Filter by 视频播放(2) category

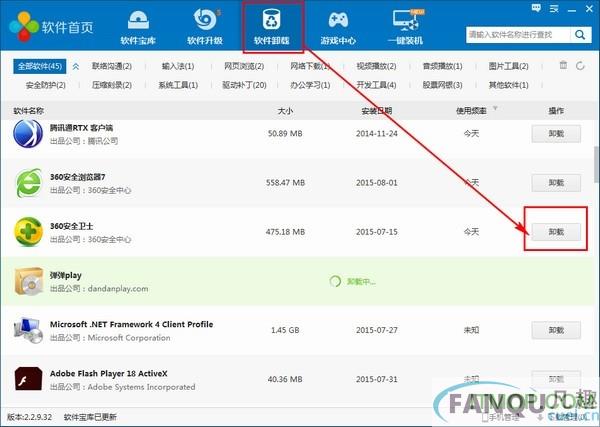[376, 66]
